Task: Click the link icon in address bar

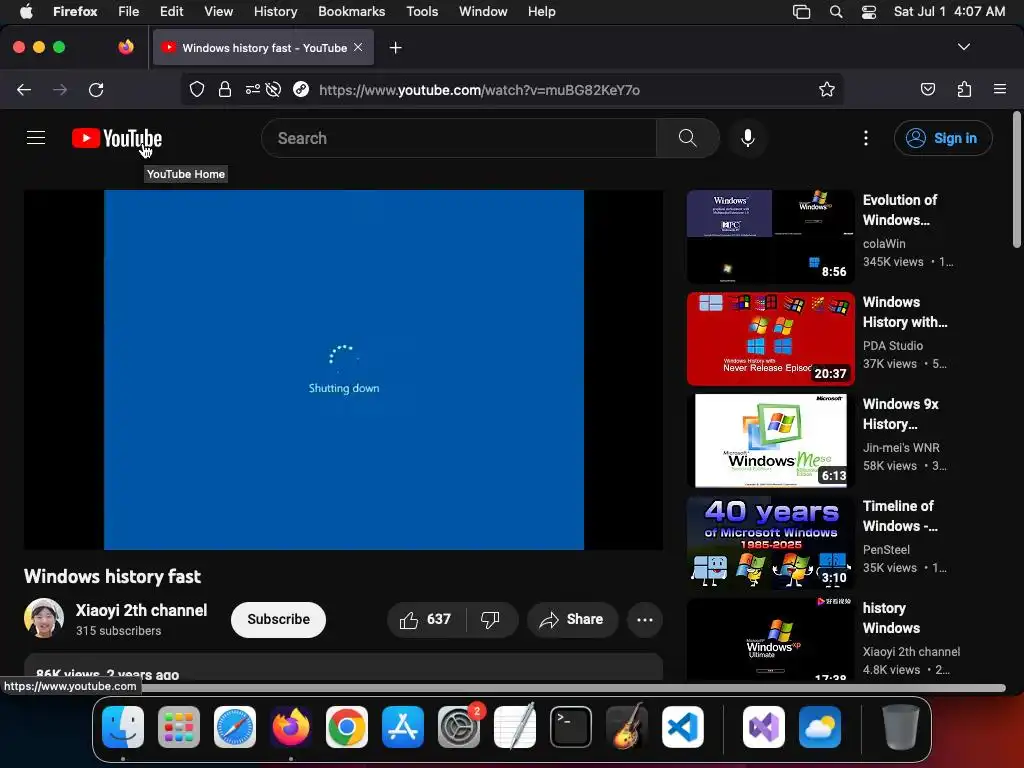Action: [x=301, y=89]
